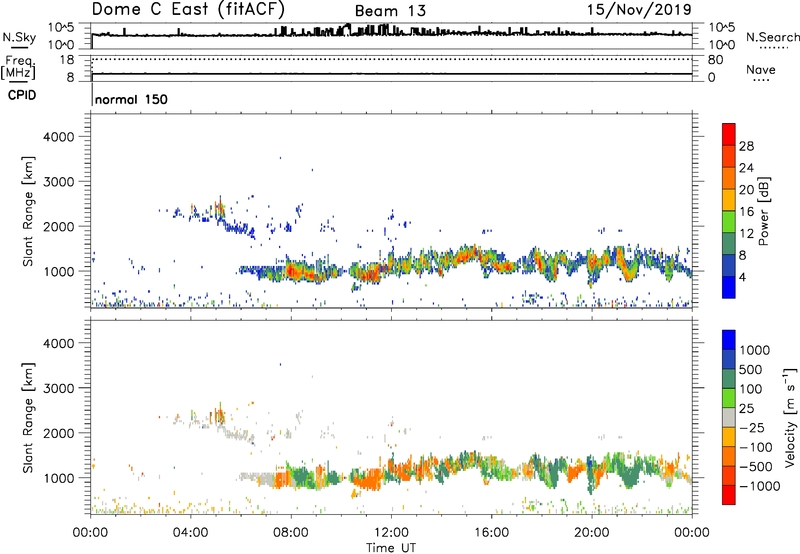Click the 'Time UT' axis title
Screen dimensions: 800x554
click(x=391, y=548)
